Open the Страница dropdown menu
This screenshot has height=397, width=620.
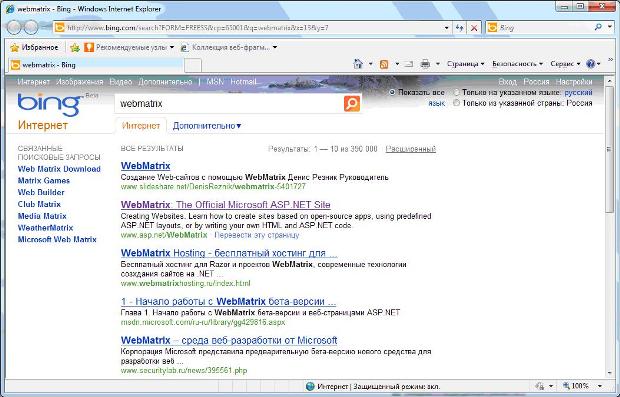click(x=465, y=64)
